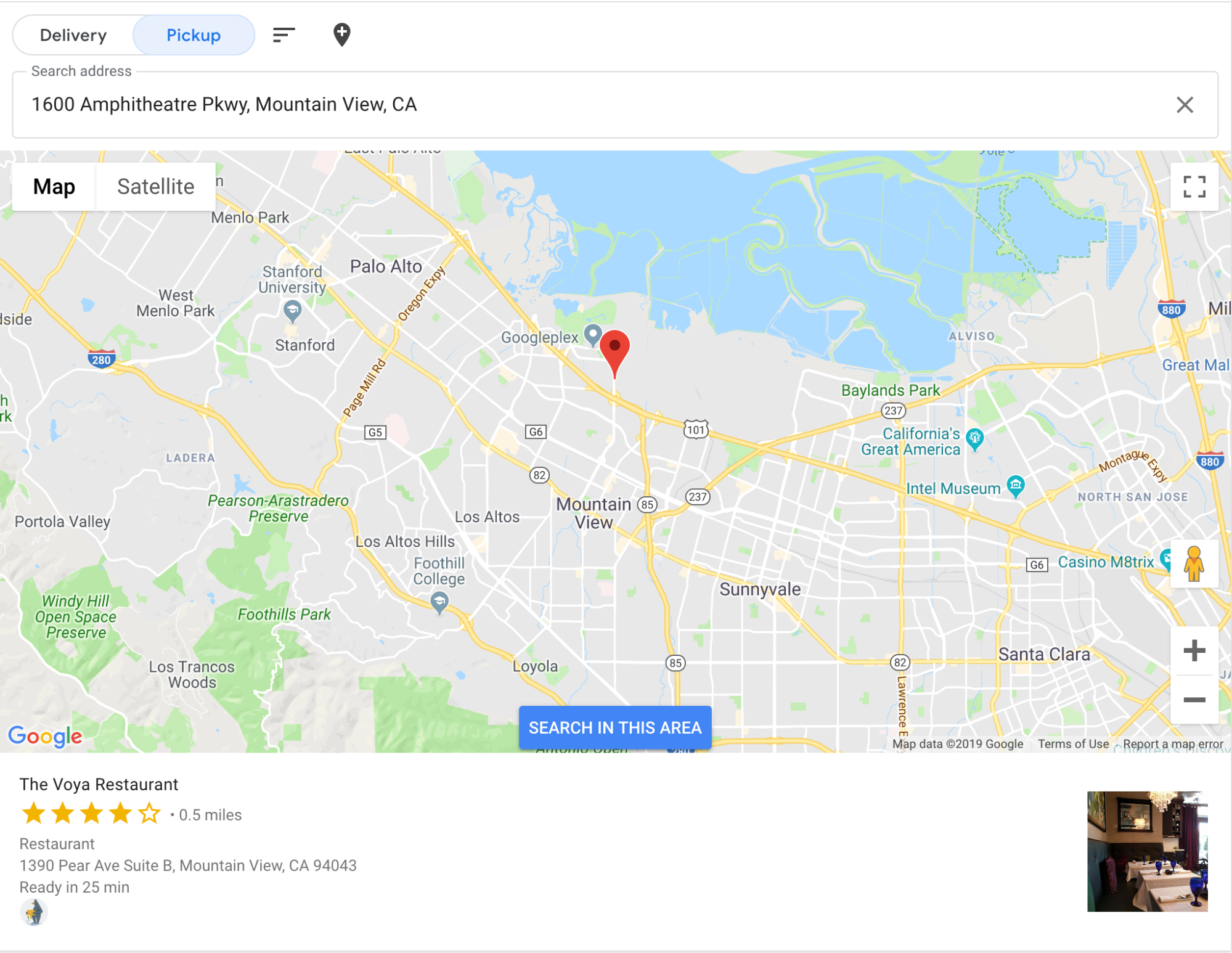Screen dimensions: 1232x953
Task: Clear the search address with X
Action: coord(1184,105)
